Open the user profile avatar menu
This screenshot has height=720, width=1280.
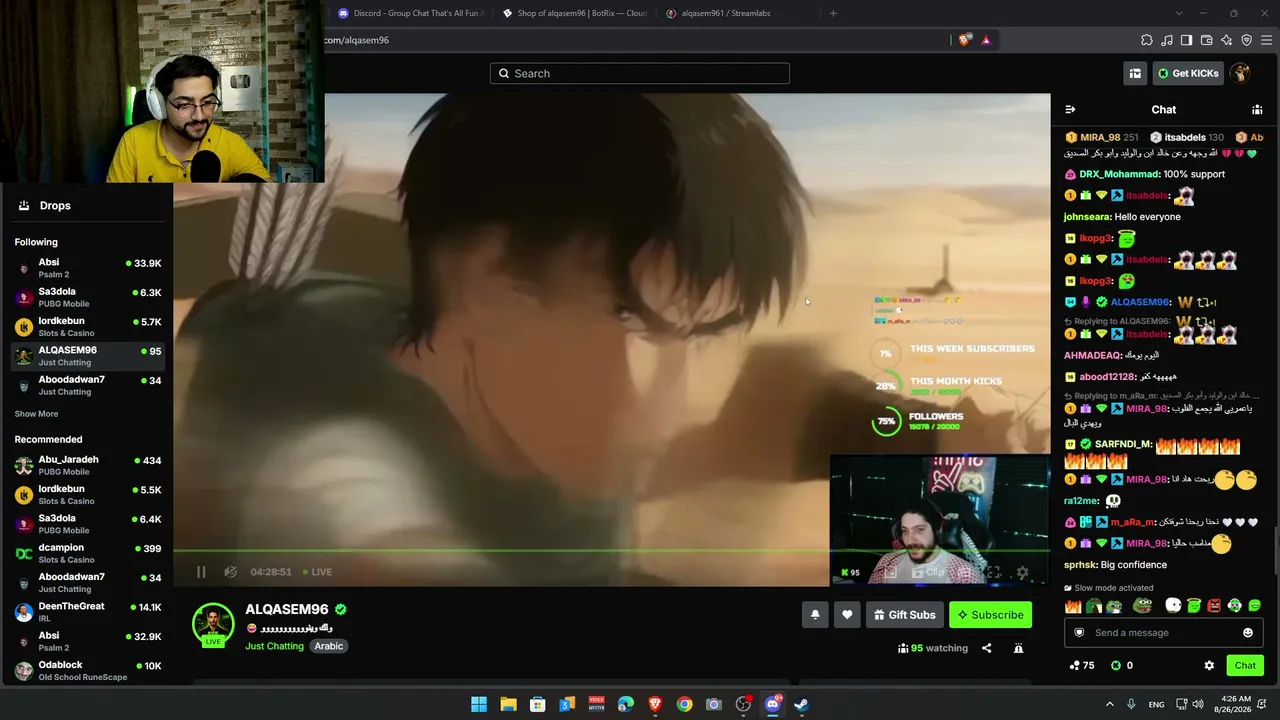click(1240, 73)
